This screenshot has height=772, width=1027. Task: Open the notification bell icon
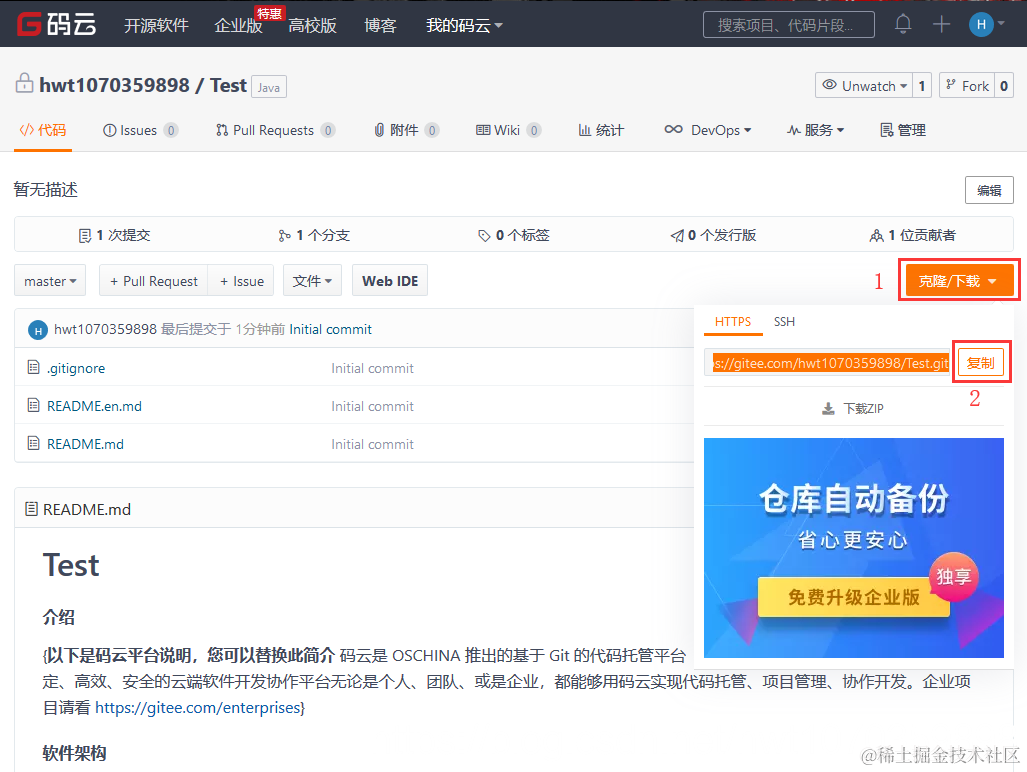click(903, 24)
